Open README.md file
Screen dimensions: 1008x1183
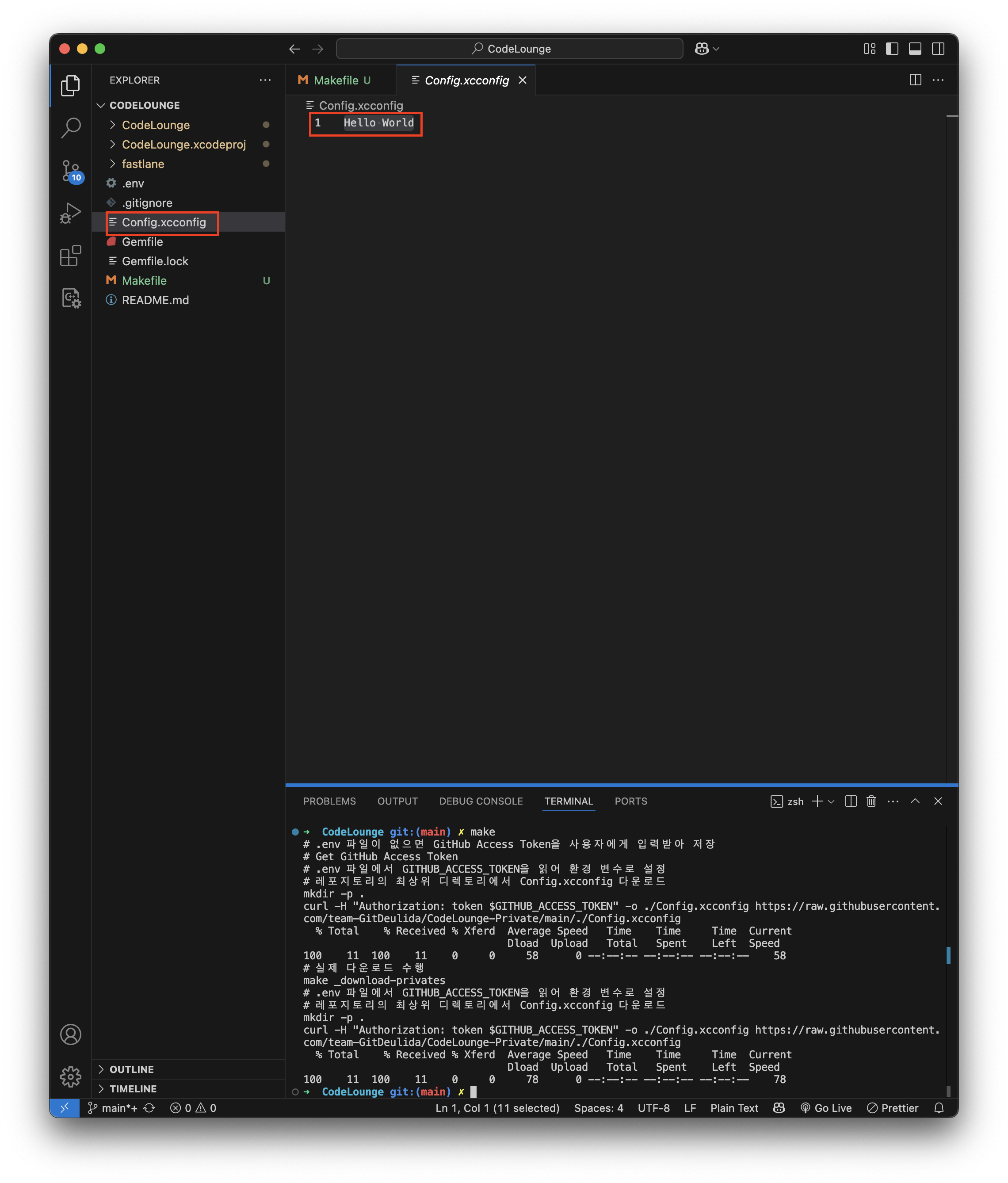coord(188,300)
